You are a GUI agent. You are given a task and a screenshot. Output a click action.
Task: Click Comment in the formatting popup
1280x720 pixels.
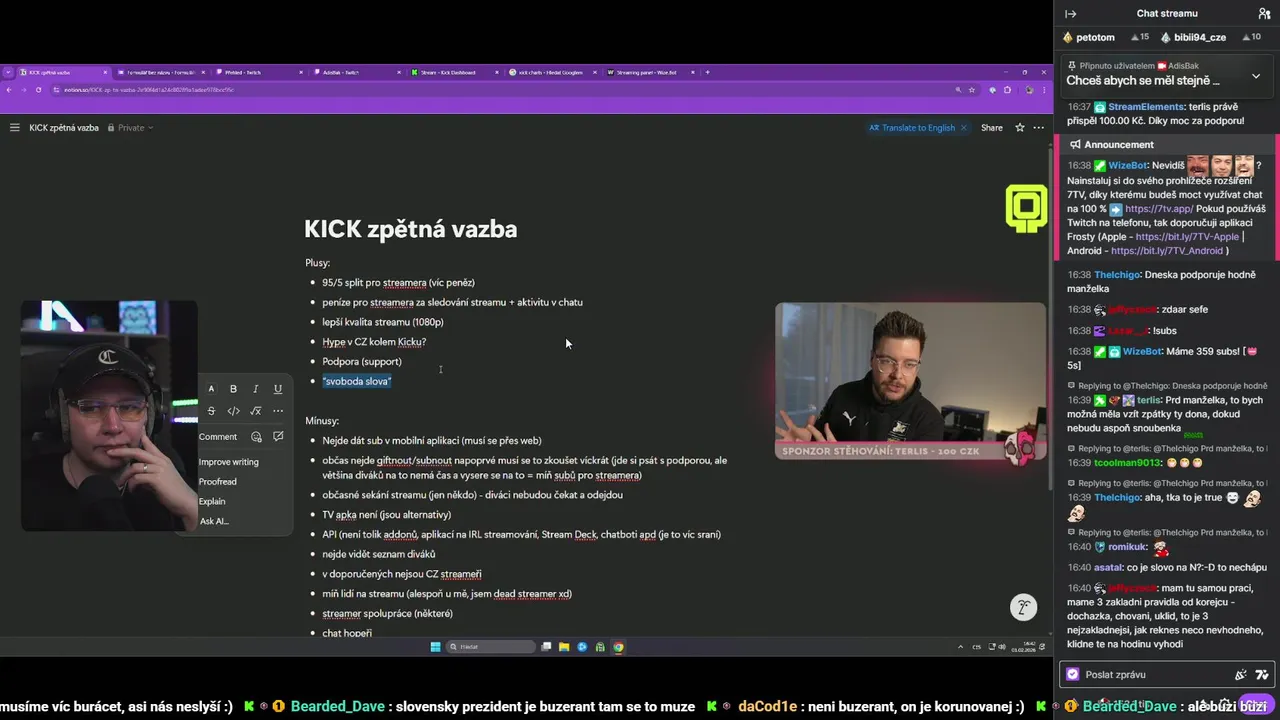click(x=218, y=437)
